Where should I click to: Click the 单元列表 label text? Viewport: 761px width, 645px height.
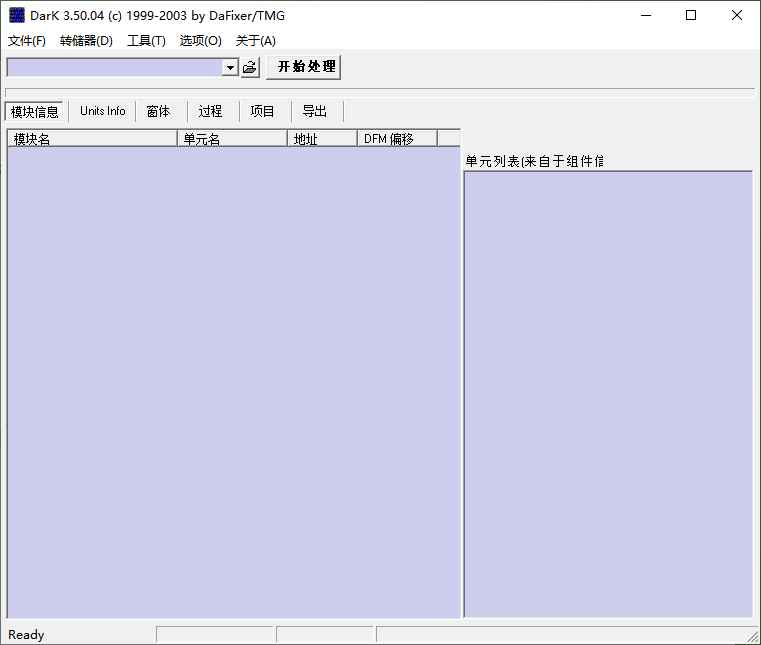tap(534, 161)
